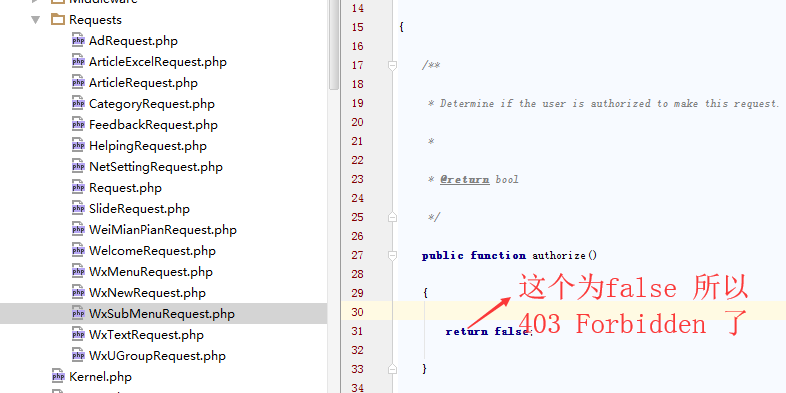786x393 pixels.
Task: Place cursor on return false statement
Action: pyautogui.click(x=487, y=331)
